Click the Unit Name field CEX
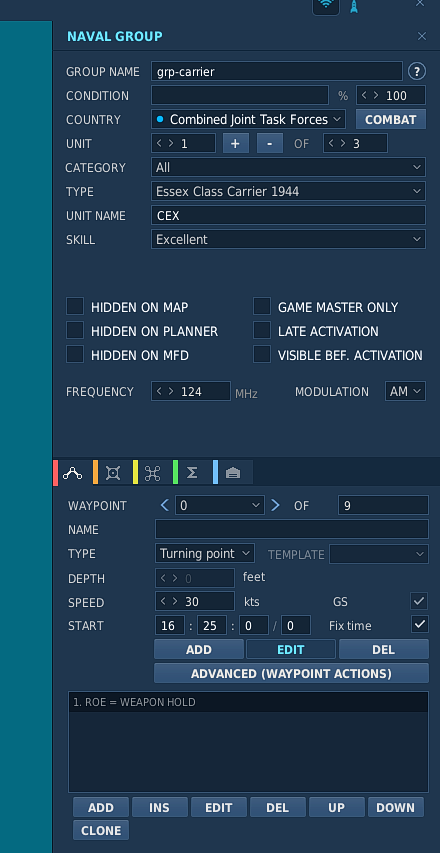Viewport: 440px width, 853px height. tap(288, 215)
